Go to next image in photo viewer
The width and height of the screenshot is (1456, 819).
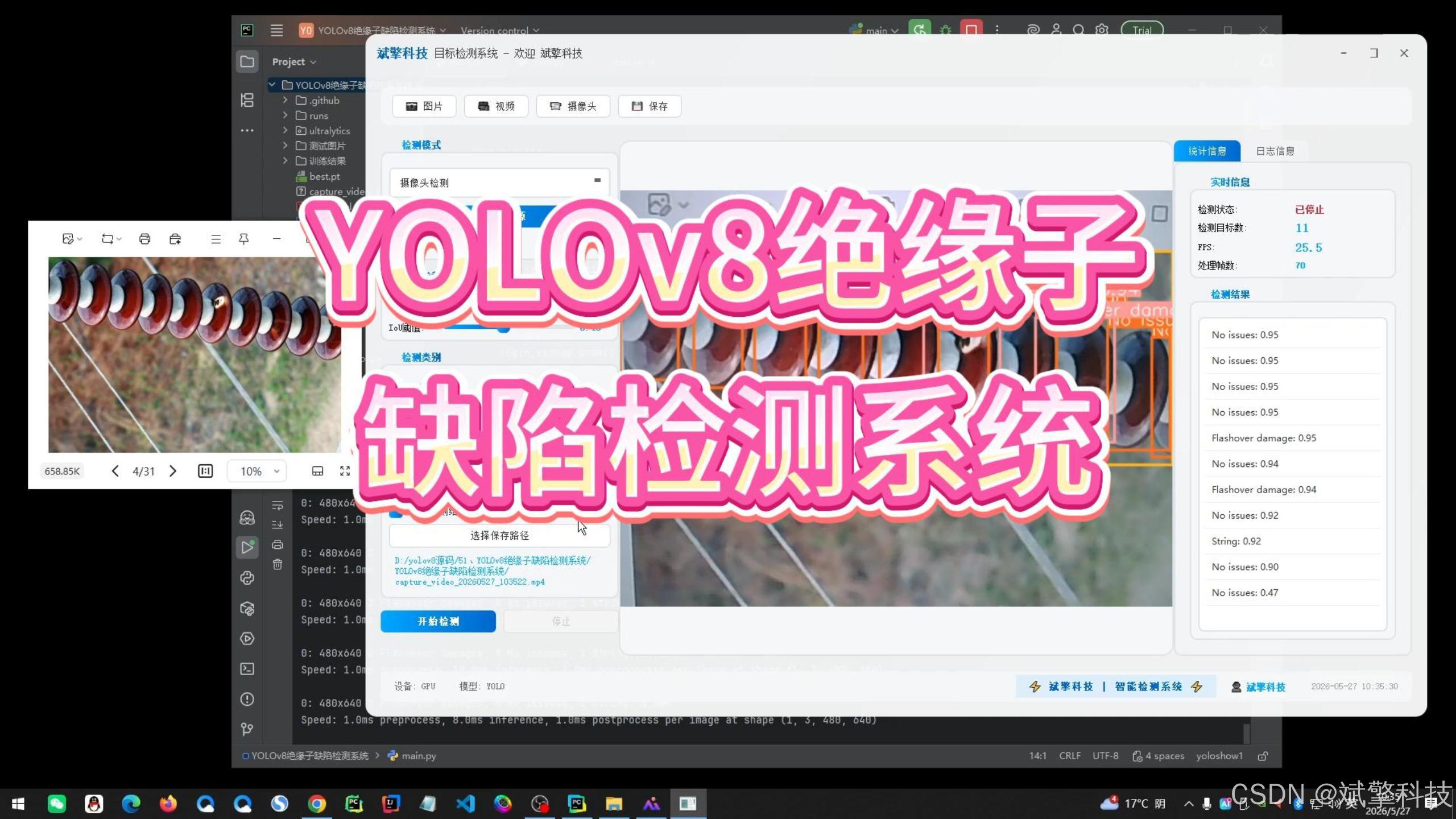[173, 471]
